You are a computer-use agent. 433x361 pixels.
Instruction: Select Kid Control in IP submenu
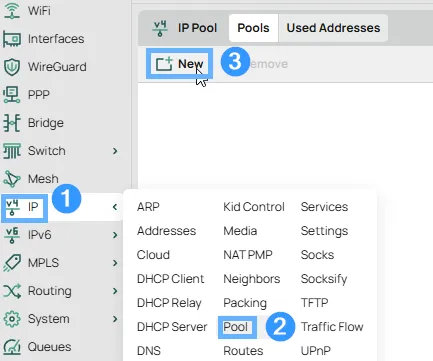point(254,207)
